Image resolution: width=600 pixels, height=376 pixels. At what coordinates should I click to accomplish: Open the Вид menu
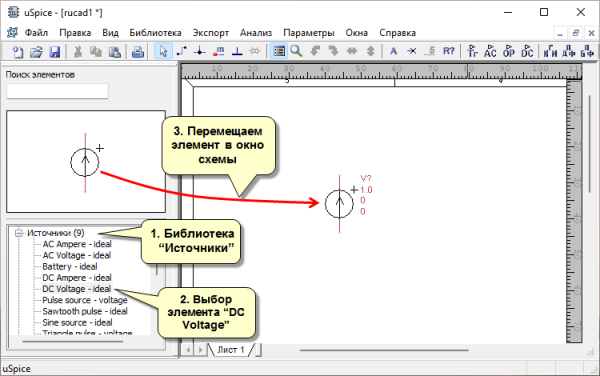pyautogui.click(x=110, y=33)
